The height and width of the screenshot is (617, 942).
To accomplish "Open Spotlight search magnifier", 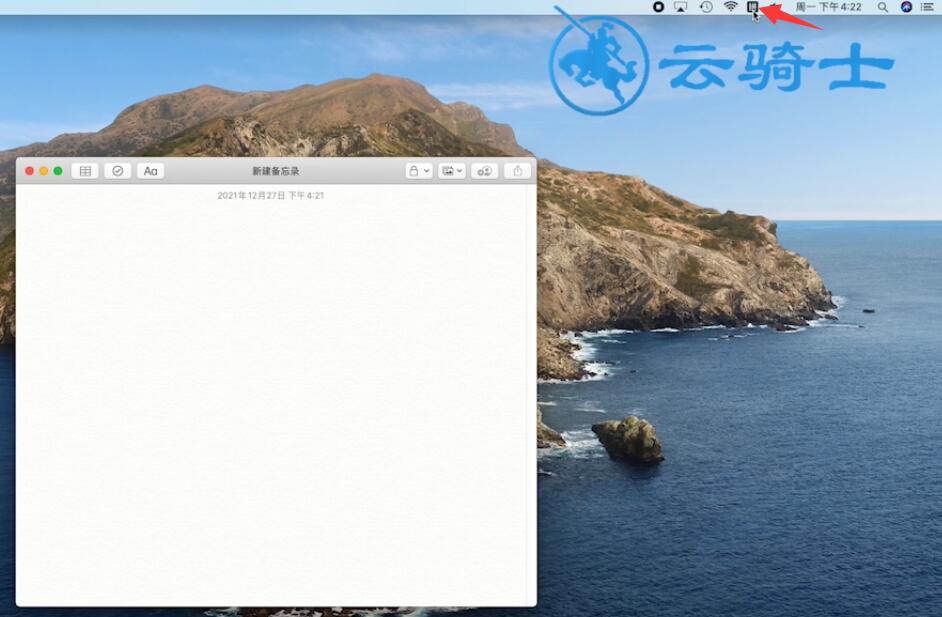I will 883,7.
